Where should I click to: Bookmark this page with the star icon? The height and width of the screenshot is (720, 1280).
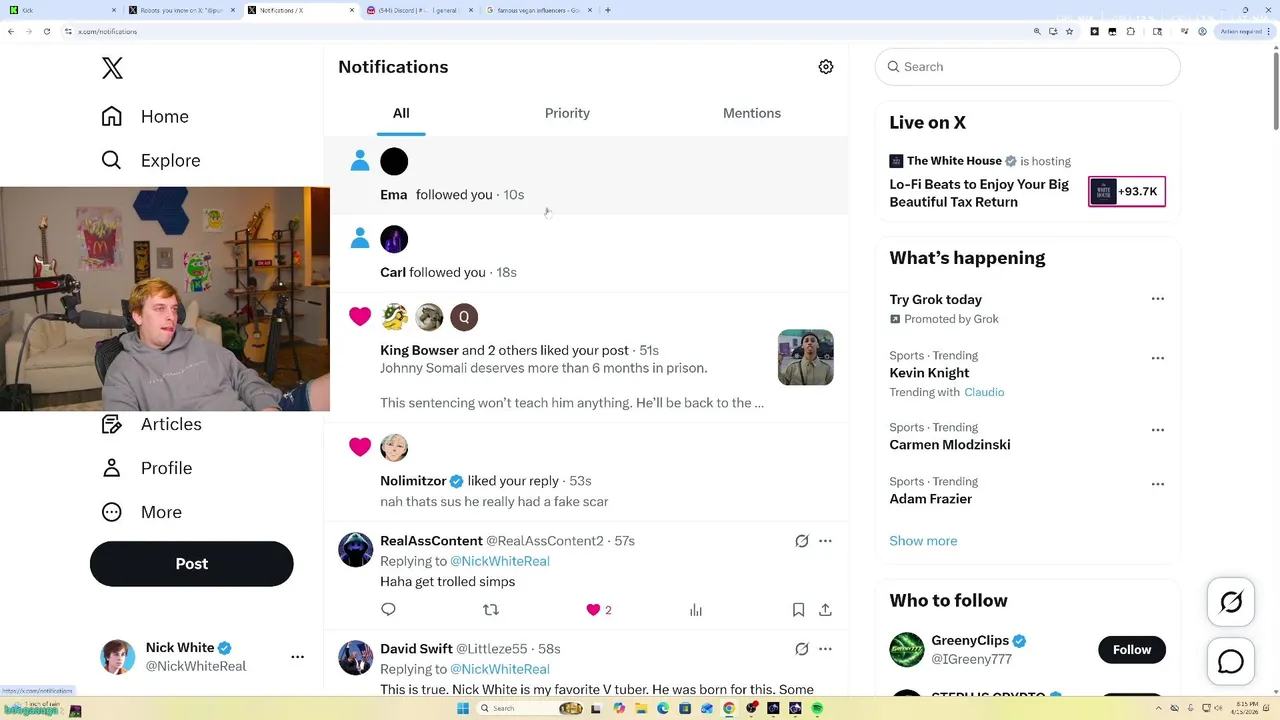pyautogui.click(x=1070, y=32)
